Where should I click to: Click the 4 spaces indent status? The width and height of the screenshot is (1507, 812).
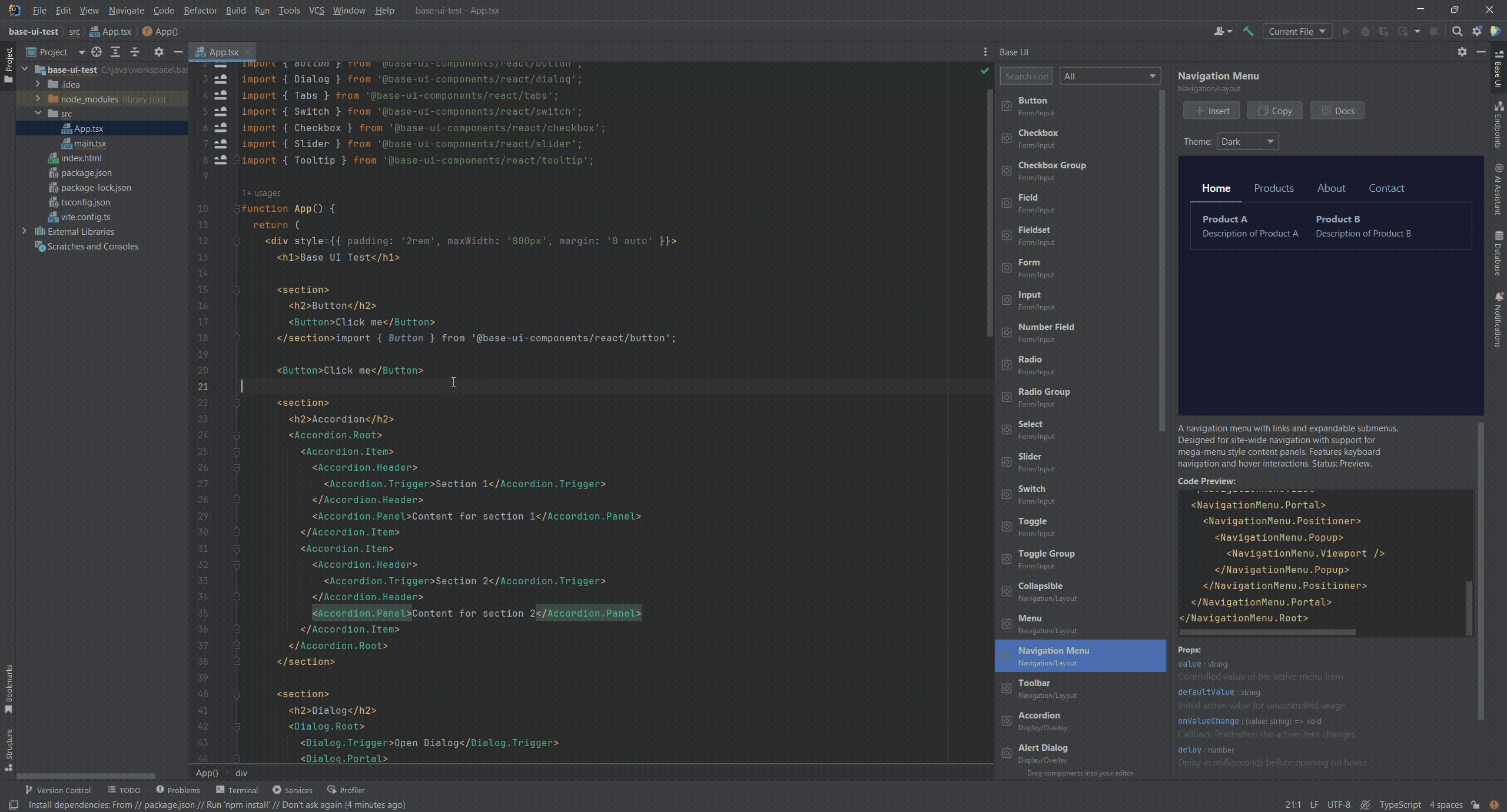[x=1446, y=804]
